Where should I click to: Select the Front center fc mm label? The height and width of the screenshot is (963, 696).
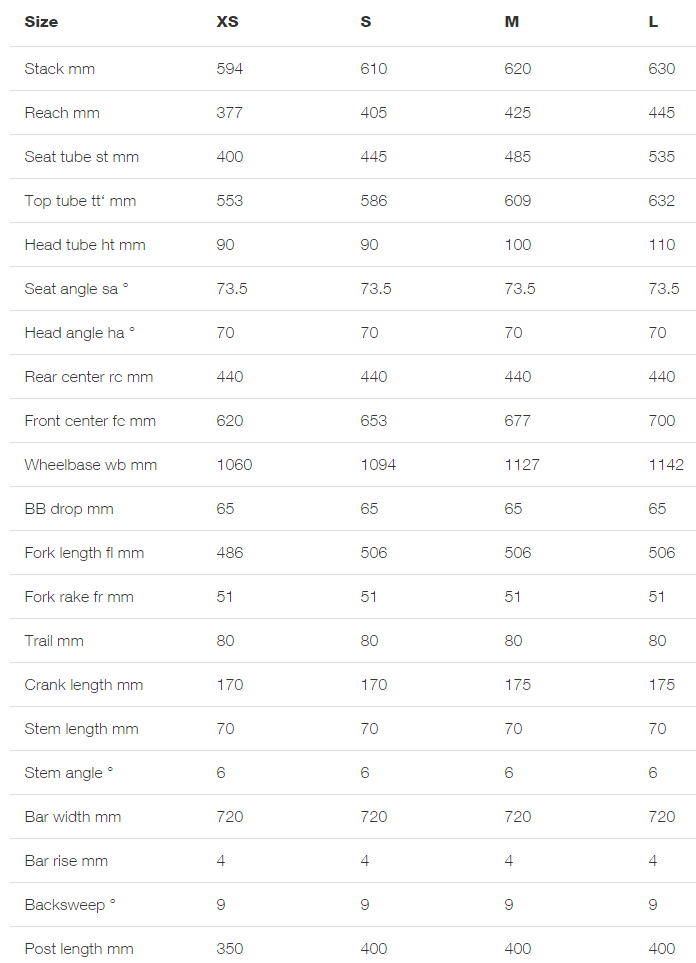coord(90,421)
